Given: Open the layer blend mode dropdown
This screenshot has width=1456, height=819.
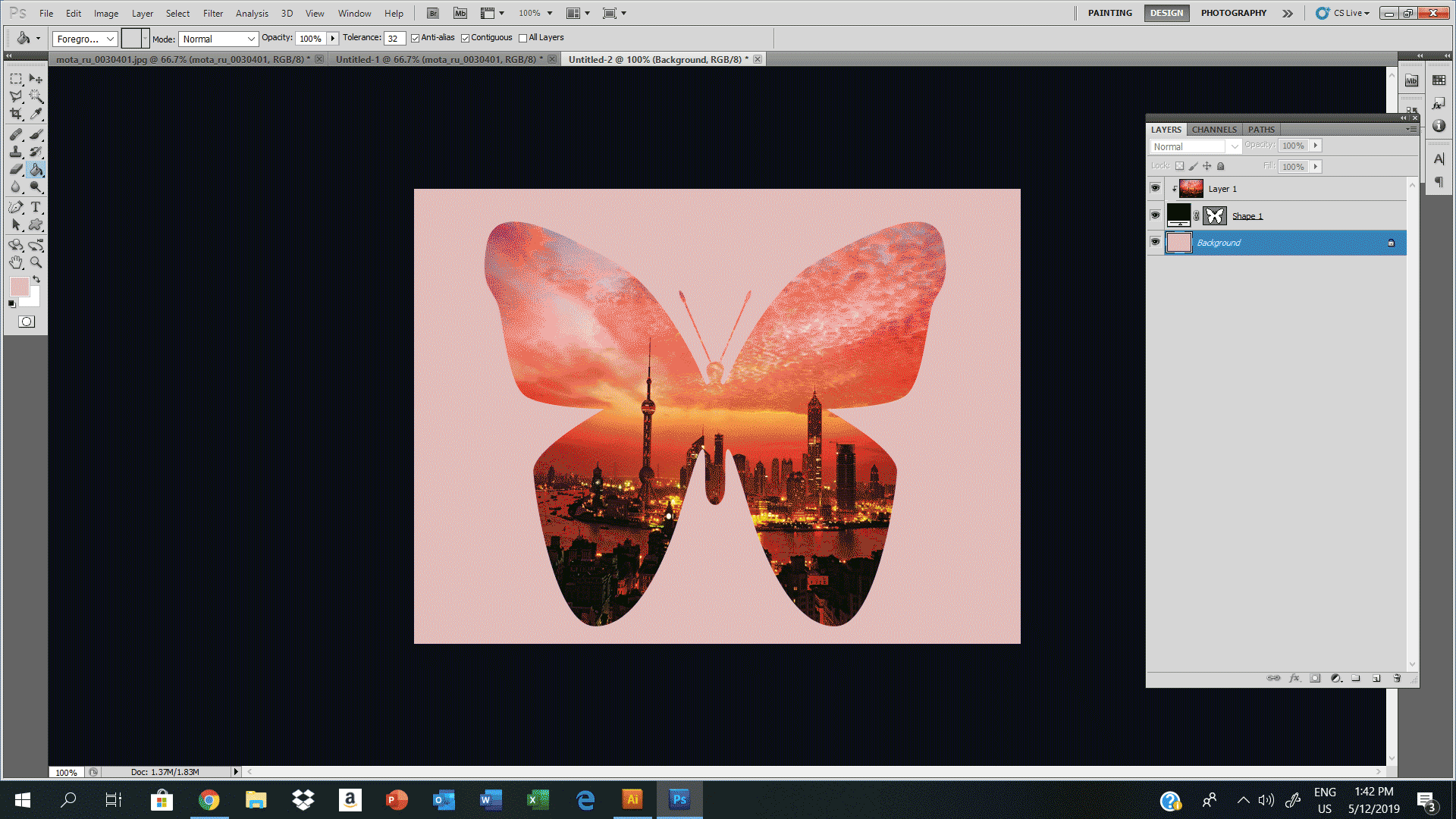Looking at the screenshot, I should tap(1195, 146).
